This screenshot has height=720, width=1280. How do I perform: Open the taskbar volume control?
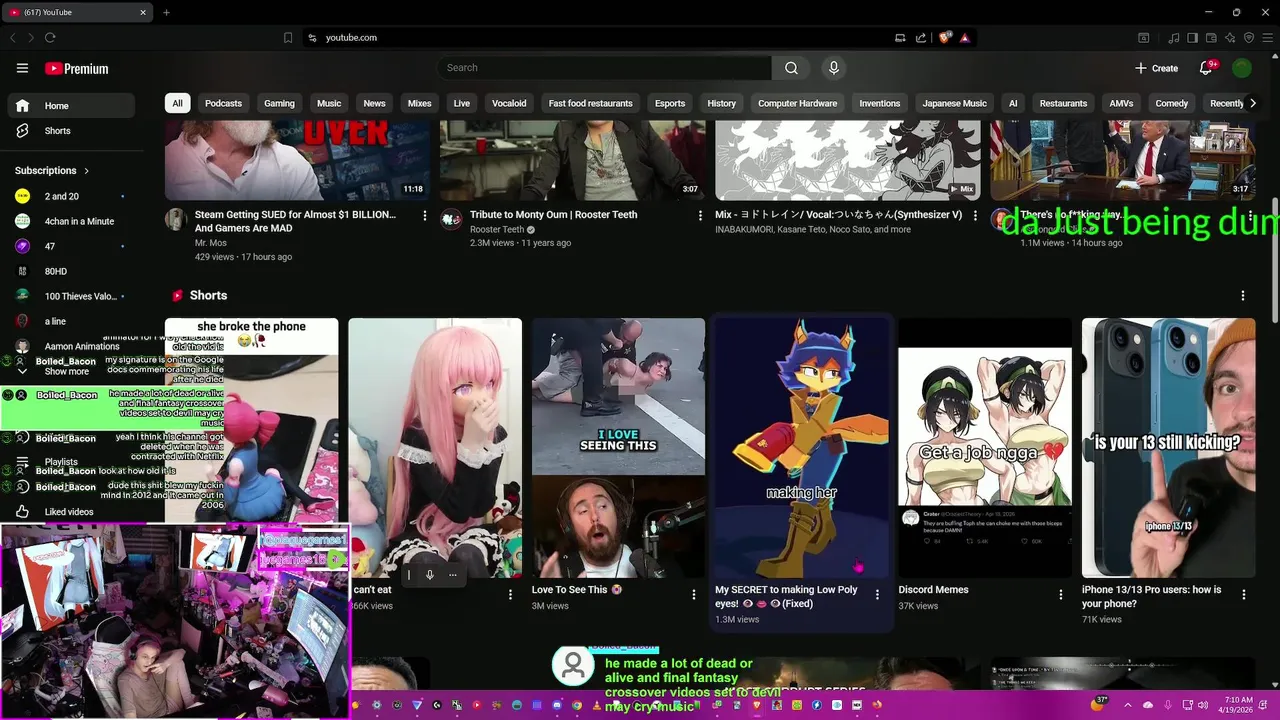pos(1202,705)
